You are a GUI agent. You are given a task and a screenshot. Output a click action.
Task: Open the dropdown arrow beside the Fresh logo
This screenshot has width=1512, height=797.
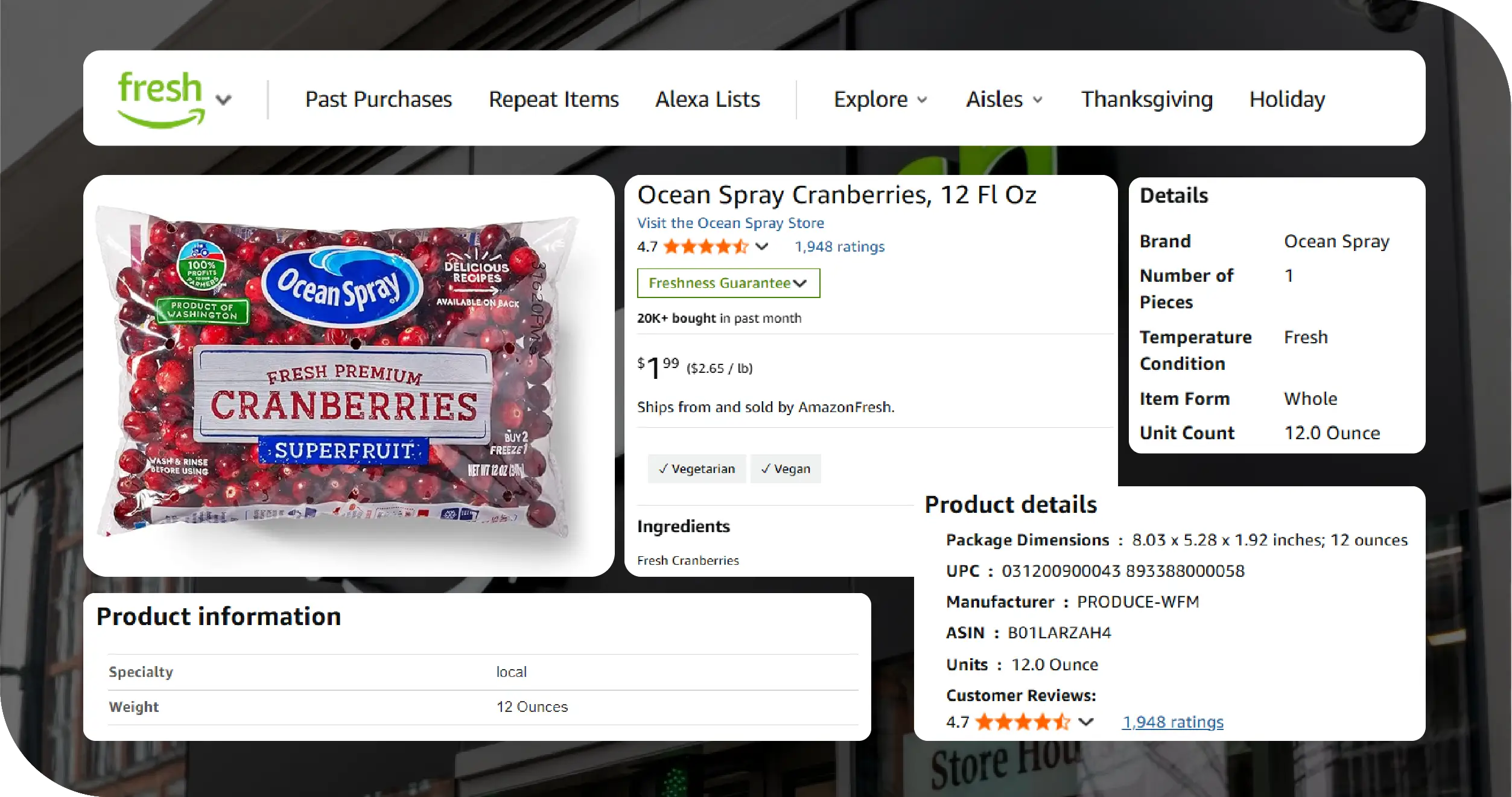pos(224,100)
